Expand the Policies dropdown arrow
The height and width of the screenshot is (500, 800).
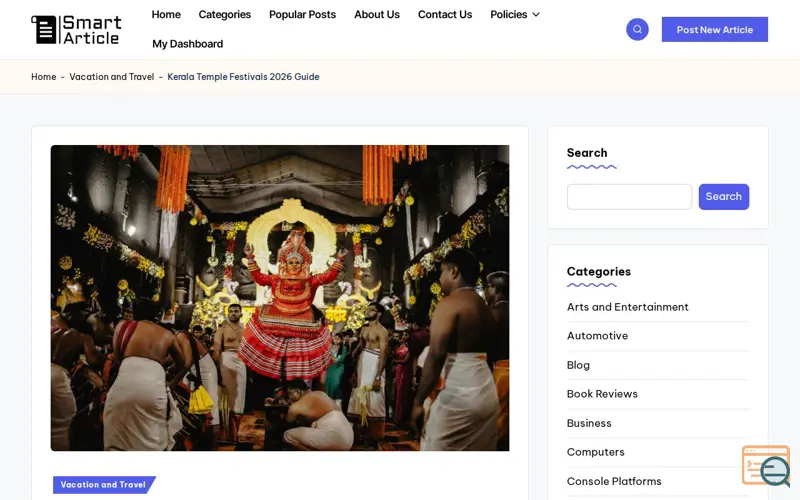tap(536, 15)
